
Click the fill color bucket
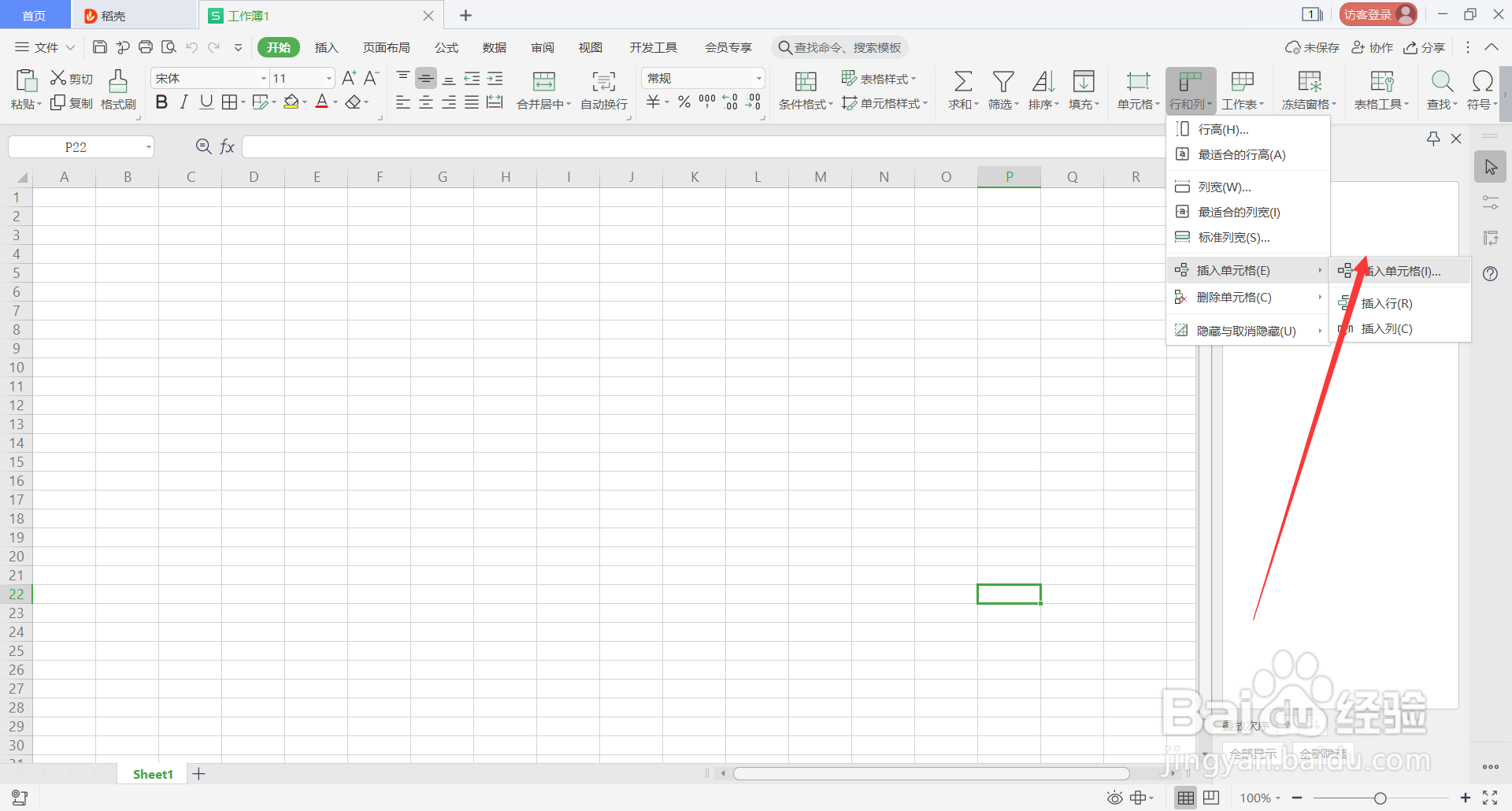click(x=291, y=102)
